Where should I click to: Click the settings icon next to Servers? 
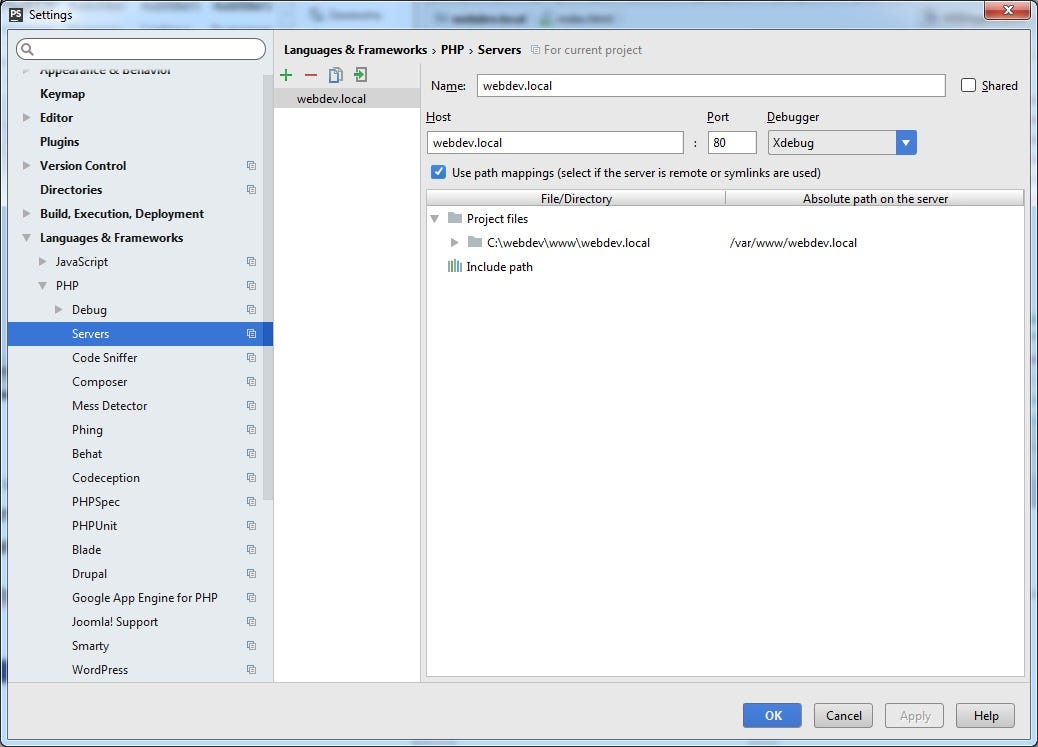pos(251,333)
